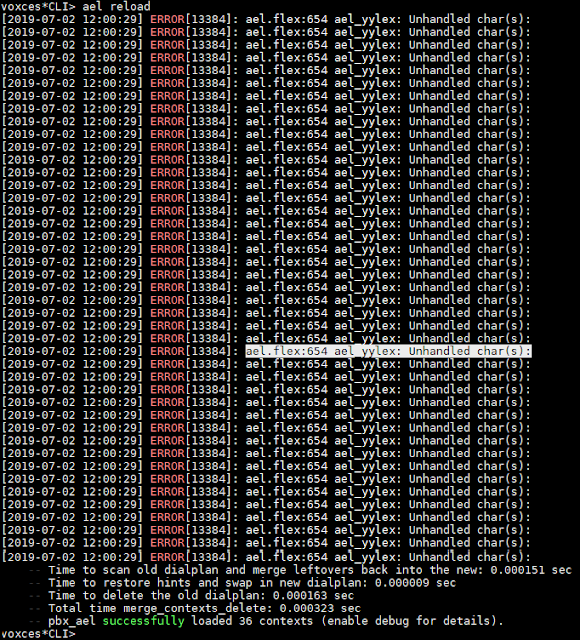
Task: Click the highlighted 'ael.flex:654 ael_yylex' selection
Action: coord(388,351)
